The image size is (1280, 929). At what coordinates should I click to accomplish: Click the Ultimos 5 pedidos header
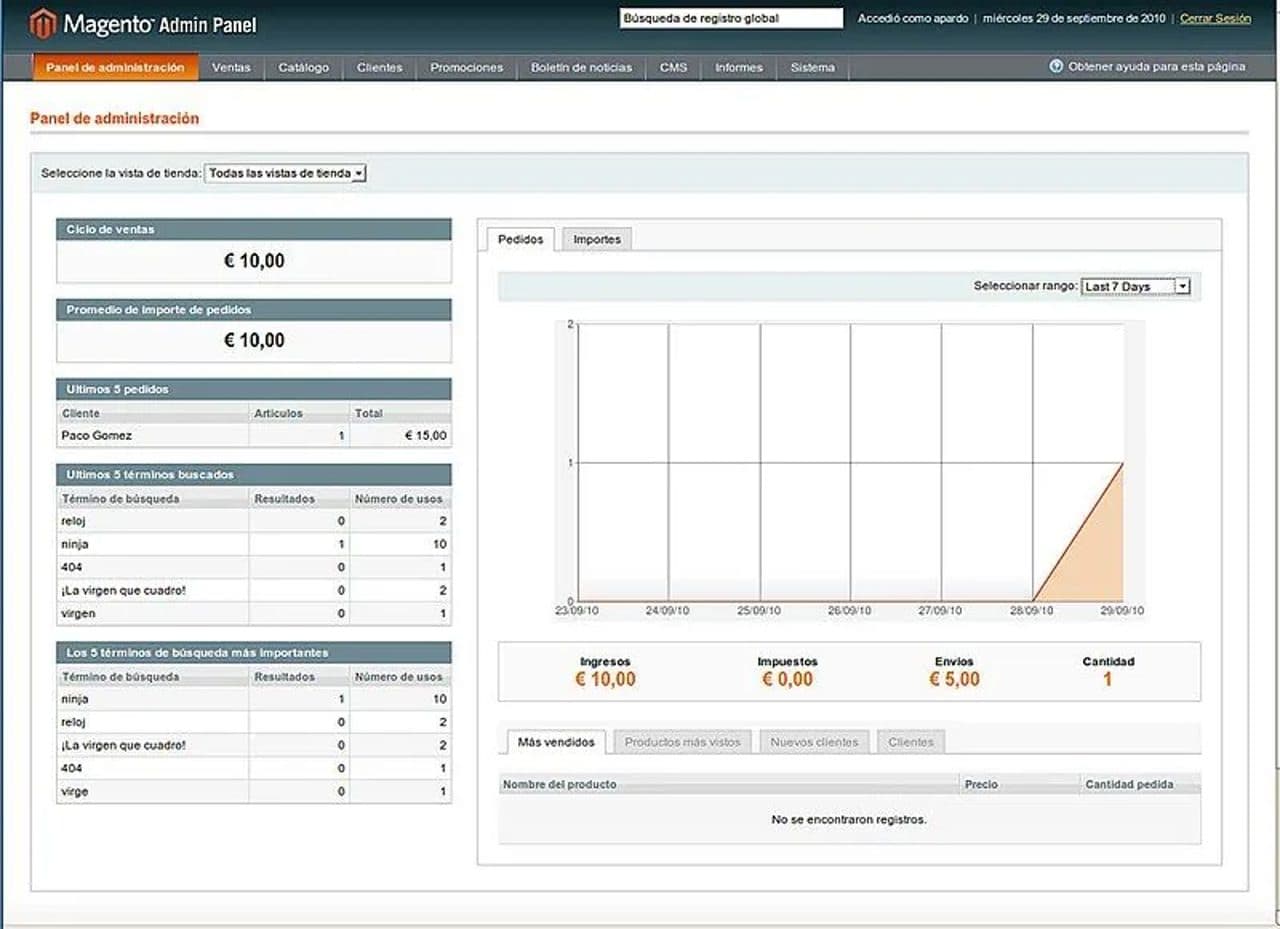pyautogui.click(x=253, y=389)
